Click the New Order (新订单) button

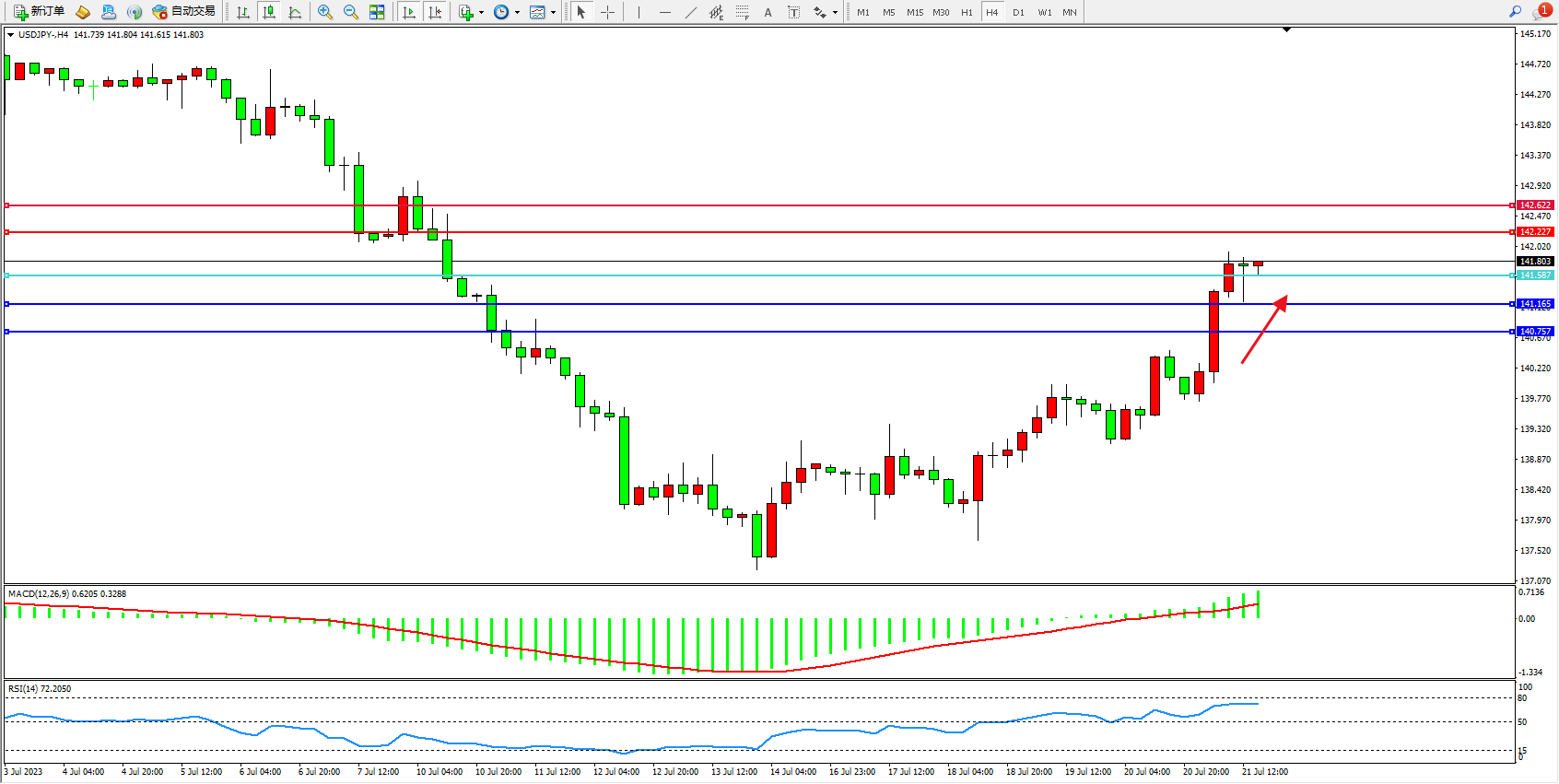click(39, 12)
